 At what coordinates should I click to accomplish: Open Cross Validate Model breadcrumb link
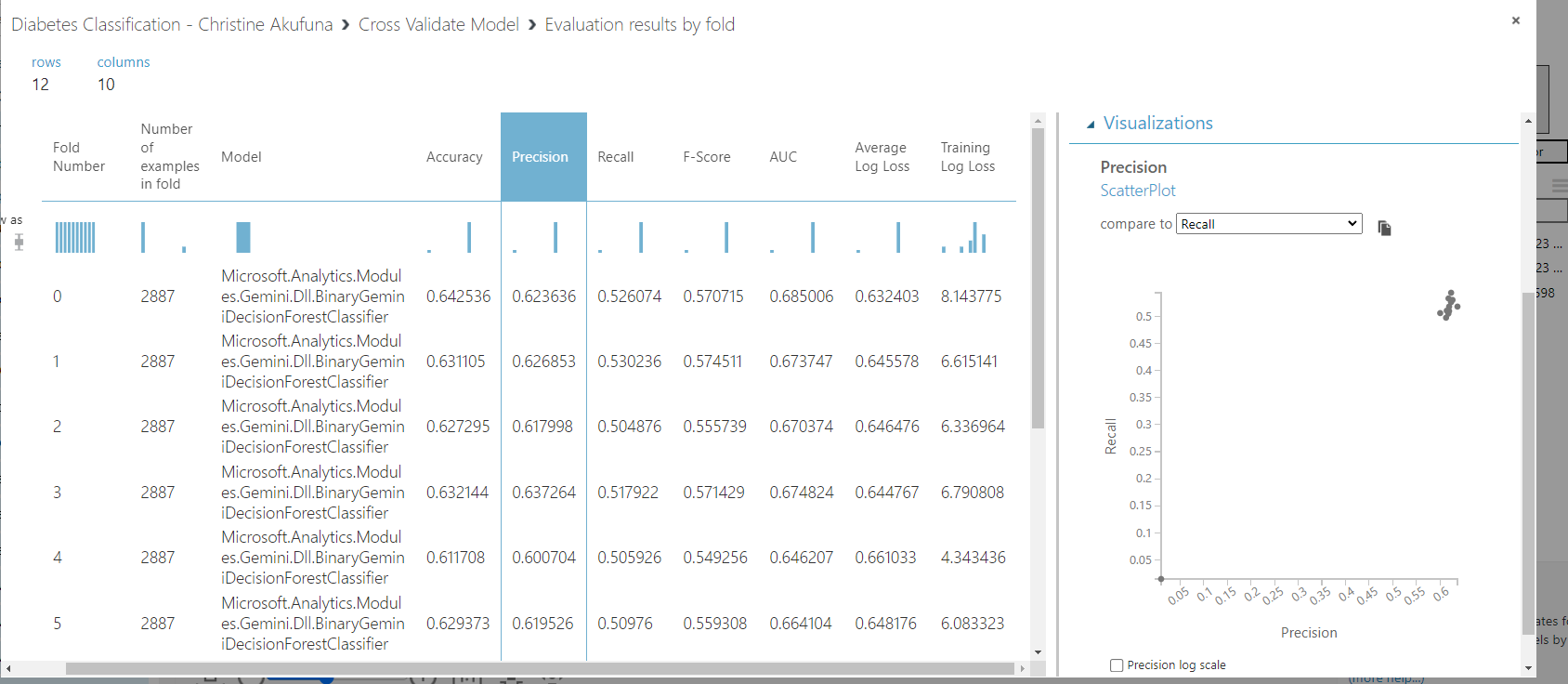pyautogui.click(x=438, y=24)
